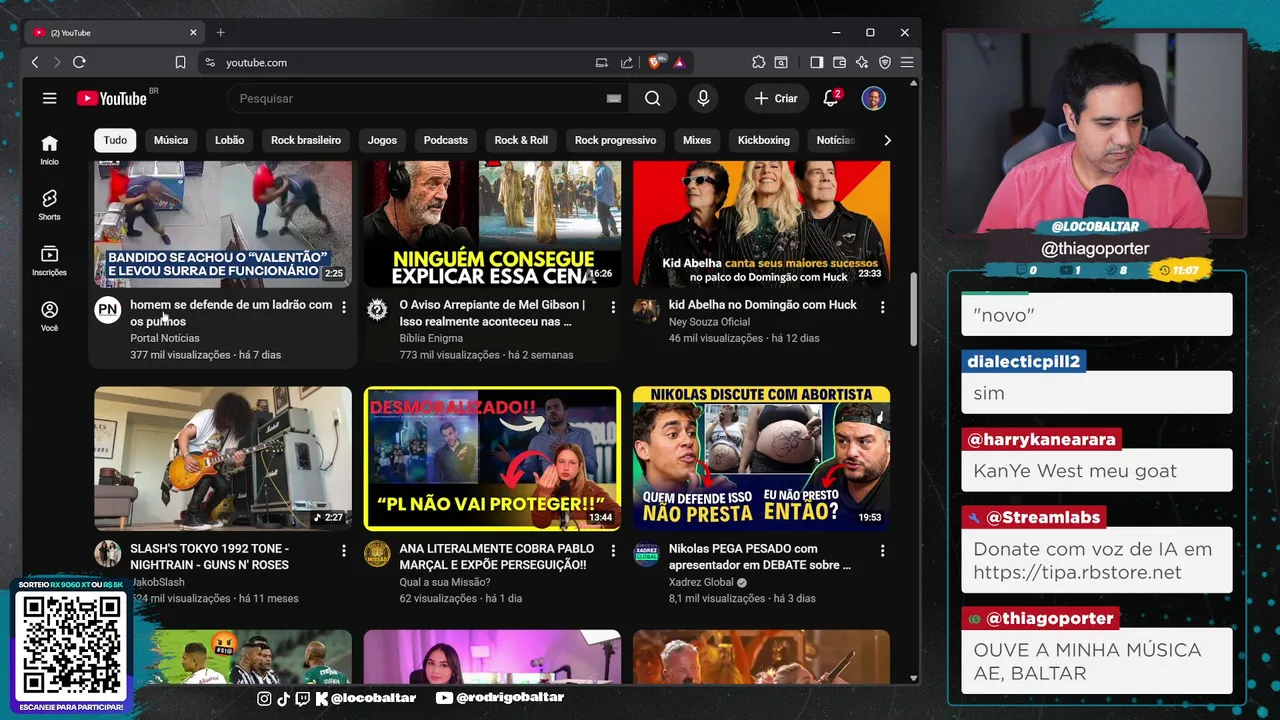Click the search magnifier button
The width and height of the screenshot is (1280, 720).
point(652,98)
